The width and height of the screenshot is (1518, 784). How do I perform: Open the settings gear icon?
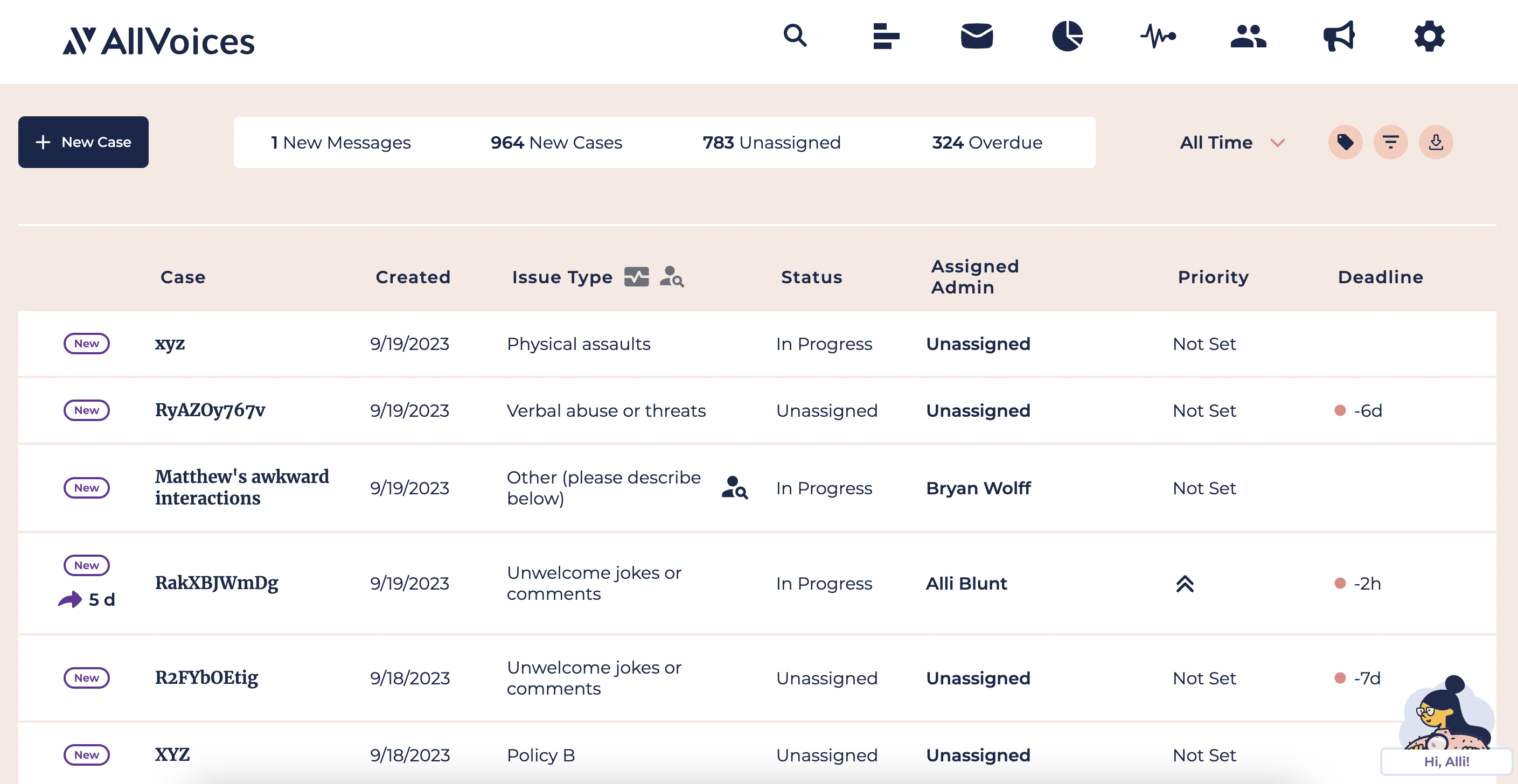(1429, 37)
